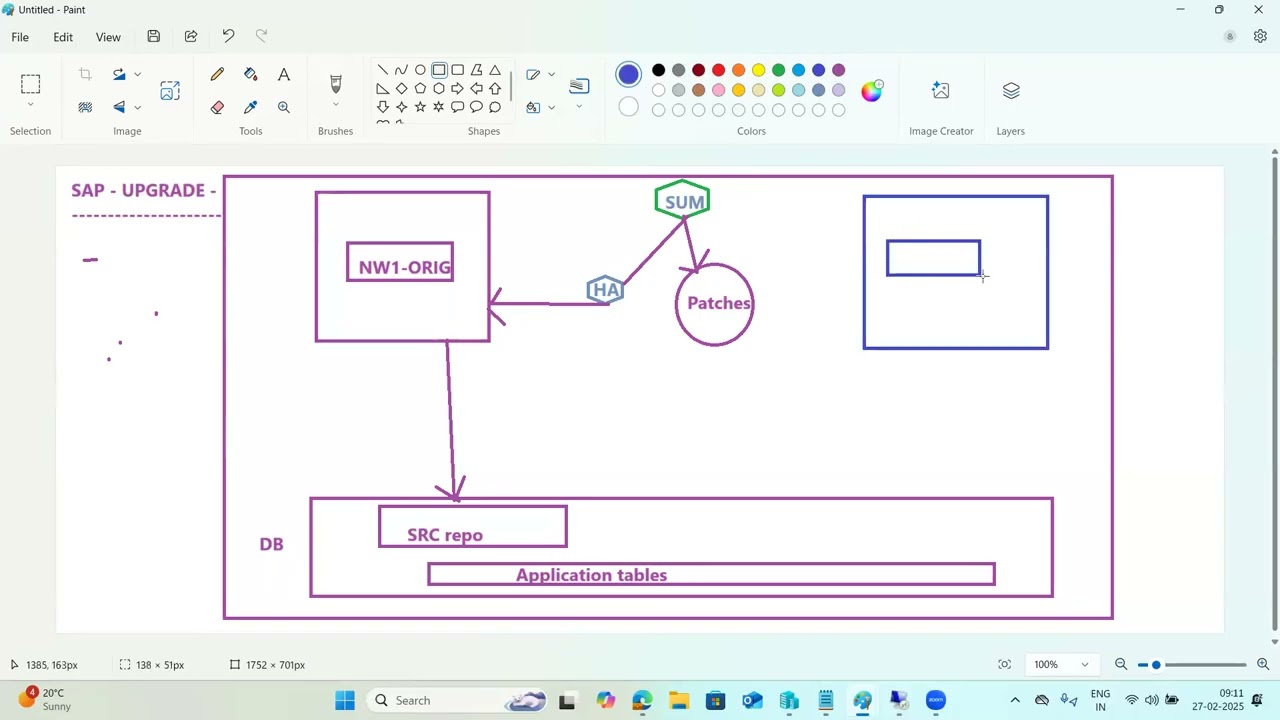The width and height of the screenshot is (1280, 720).
Task: Open the weather widget showing 20°C
Action: [x=45, y=699]
